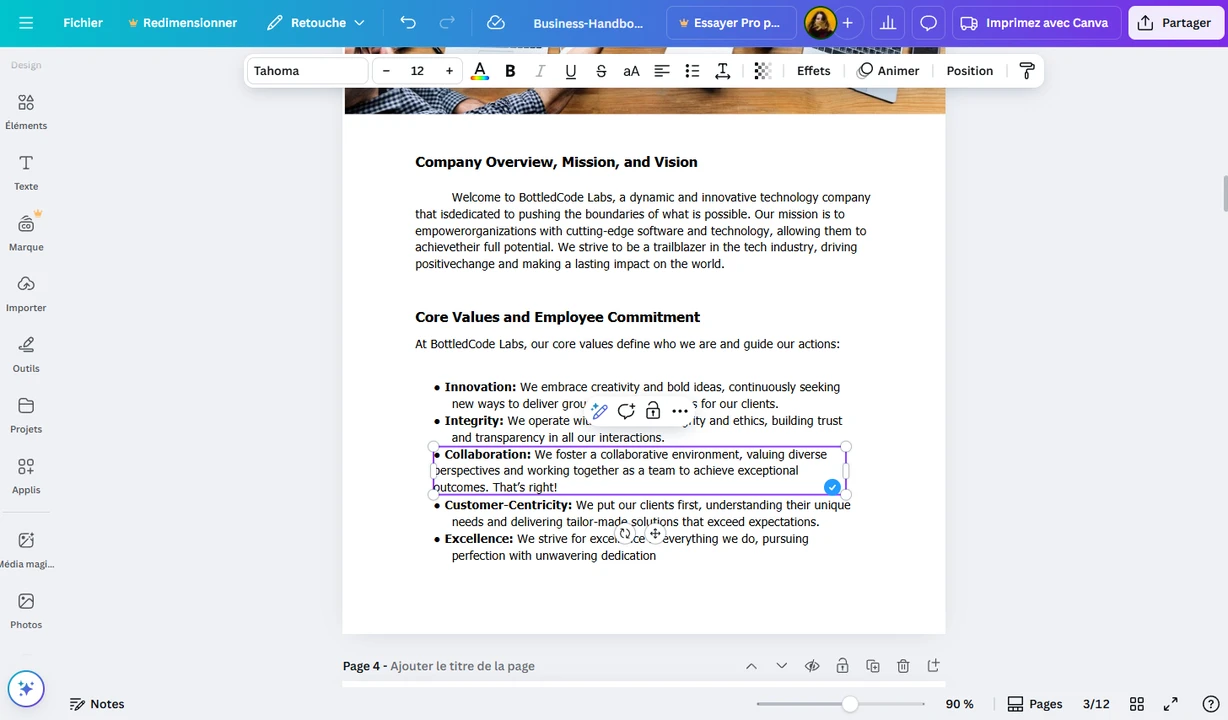Open the Texte panel
Image resolution: width=1228 pixels, height=720 pixels.
pyautogui.click(x=26, y=173)
